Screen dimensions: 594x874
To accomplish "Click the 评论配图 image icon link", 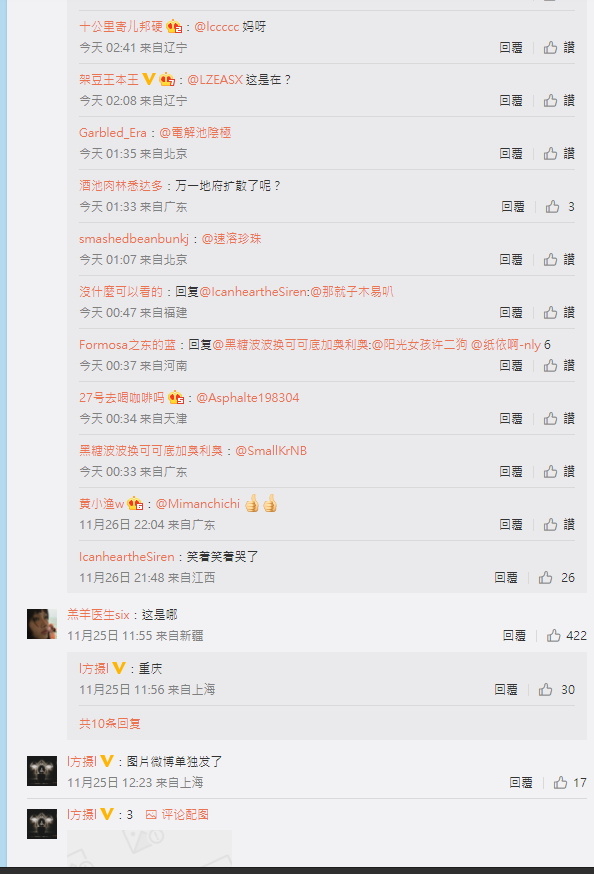I will pyautogui.click(x=177, y=814).
